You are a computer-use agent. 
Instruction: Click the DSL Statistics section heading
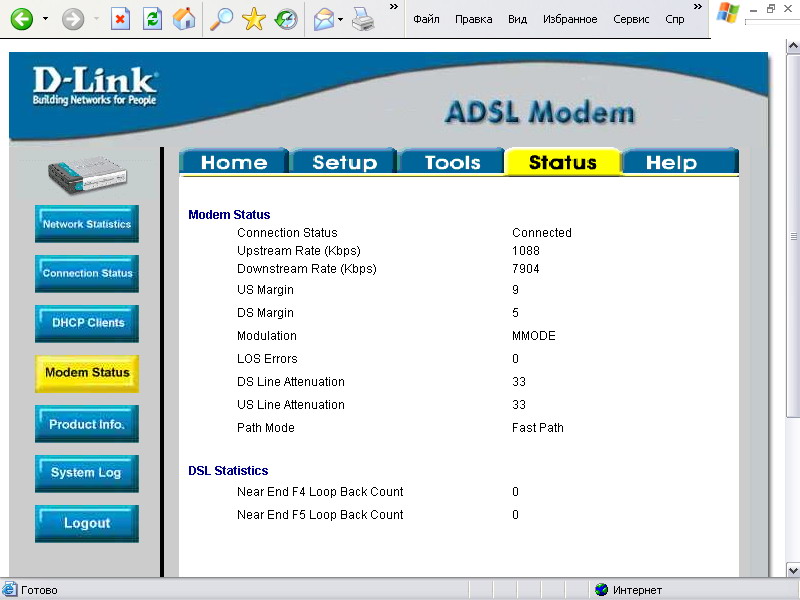tap(228, 470)
